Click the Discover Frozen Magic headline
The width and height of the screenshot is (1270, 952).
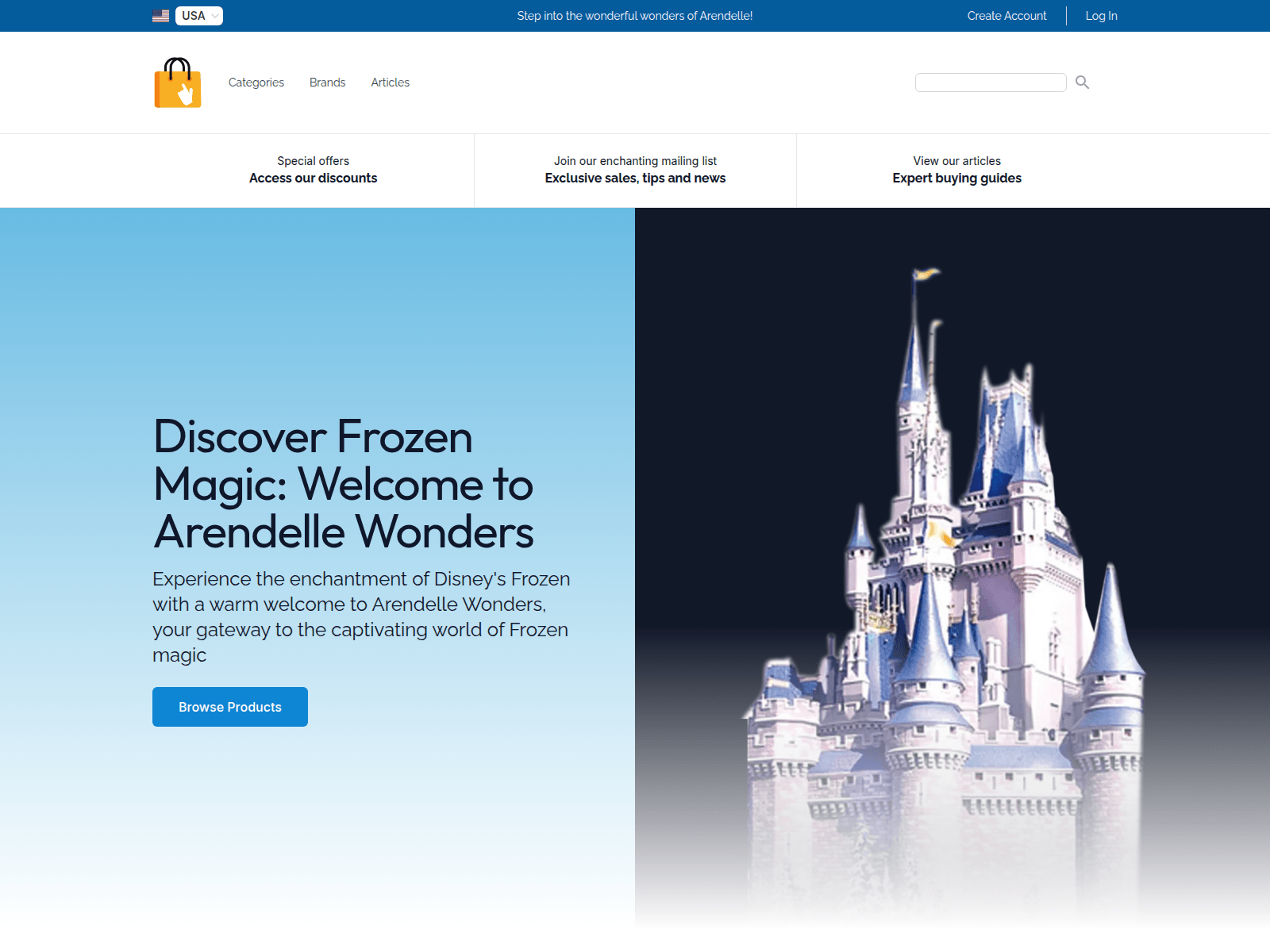pyautogui.click(x=344, y=484)
